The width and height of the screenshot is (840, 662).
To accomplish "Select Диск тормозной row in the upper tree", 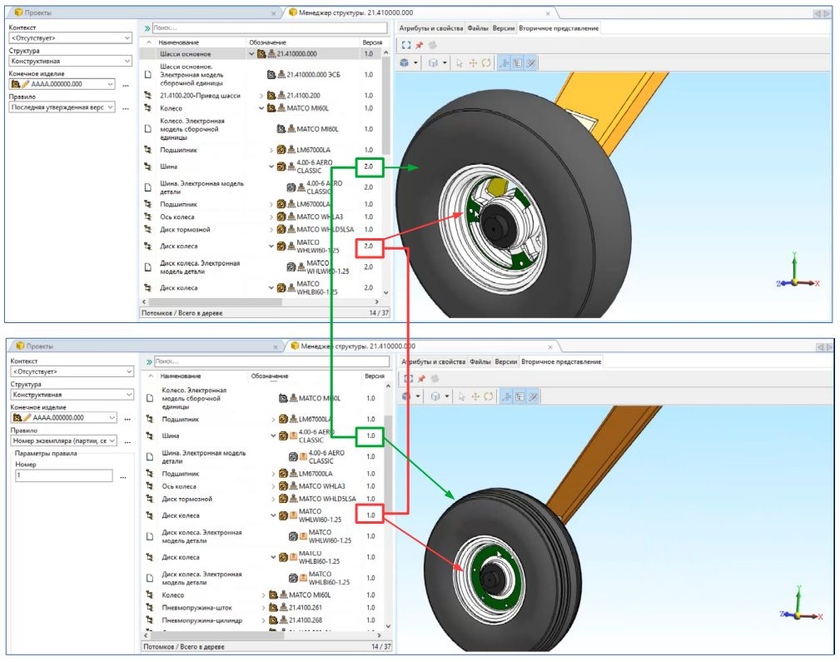I will point(185,229).
